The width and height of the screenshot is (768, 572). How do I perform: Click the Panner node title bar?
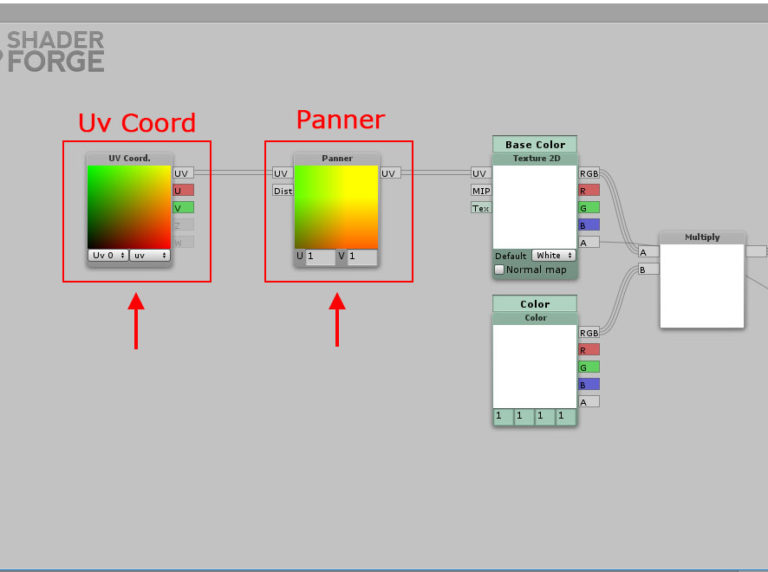[337, 158]
